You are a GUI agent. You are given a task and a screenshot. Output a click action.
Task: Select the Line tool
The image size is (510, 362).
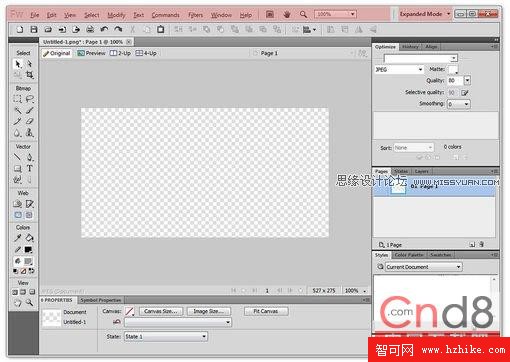click(18, 157)
